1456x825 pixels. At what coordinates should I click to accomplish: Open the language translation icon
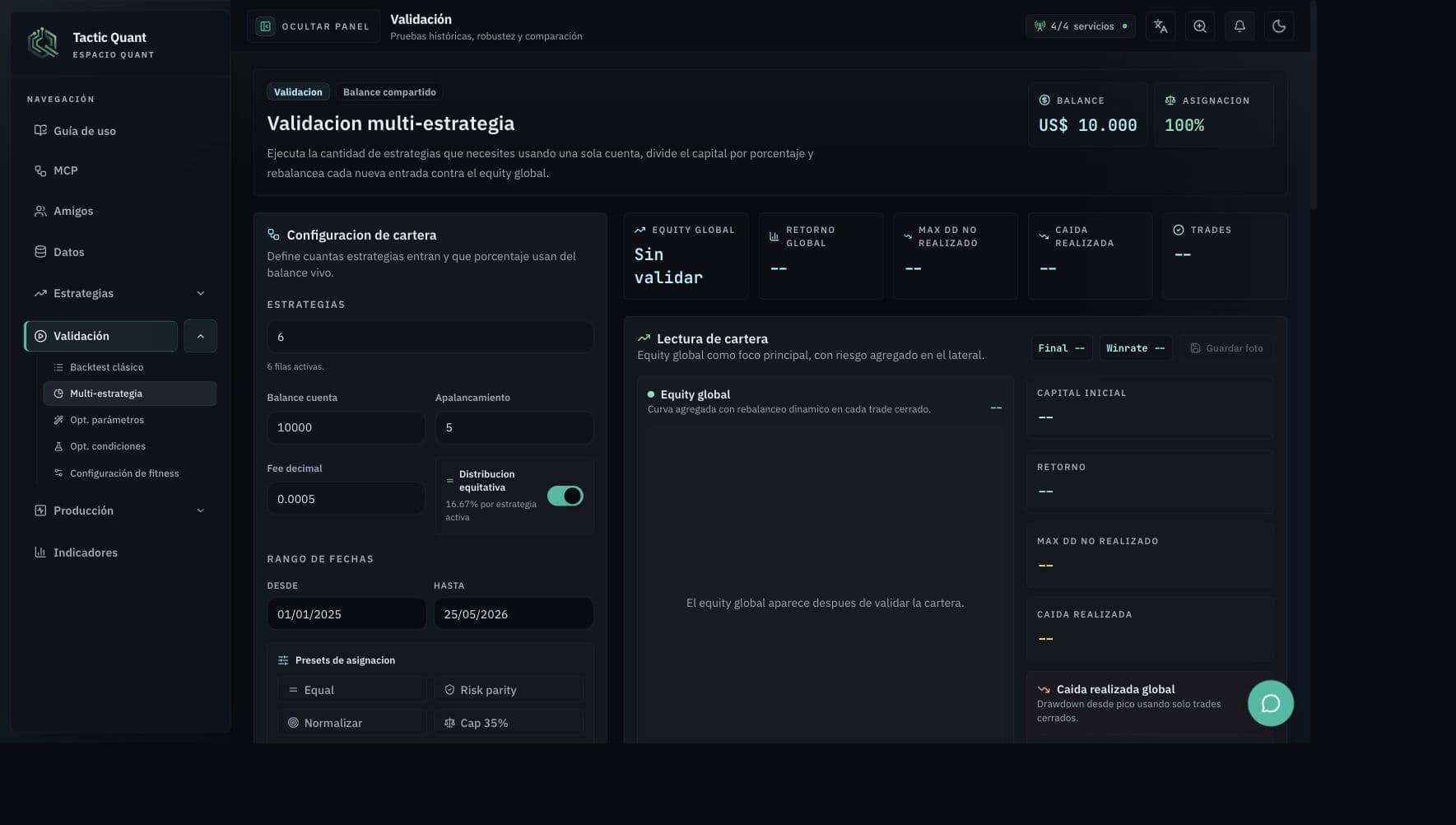[1161, 26]
